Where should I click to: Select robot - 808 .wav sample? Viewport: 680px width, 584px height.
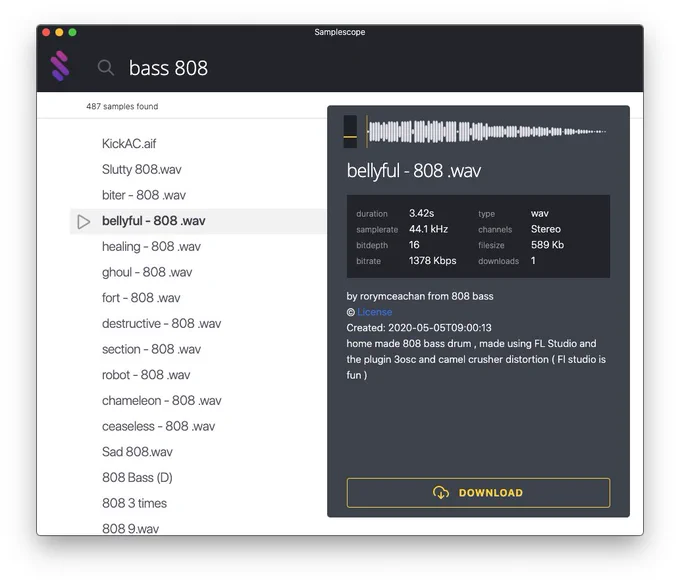146,375
